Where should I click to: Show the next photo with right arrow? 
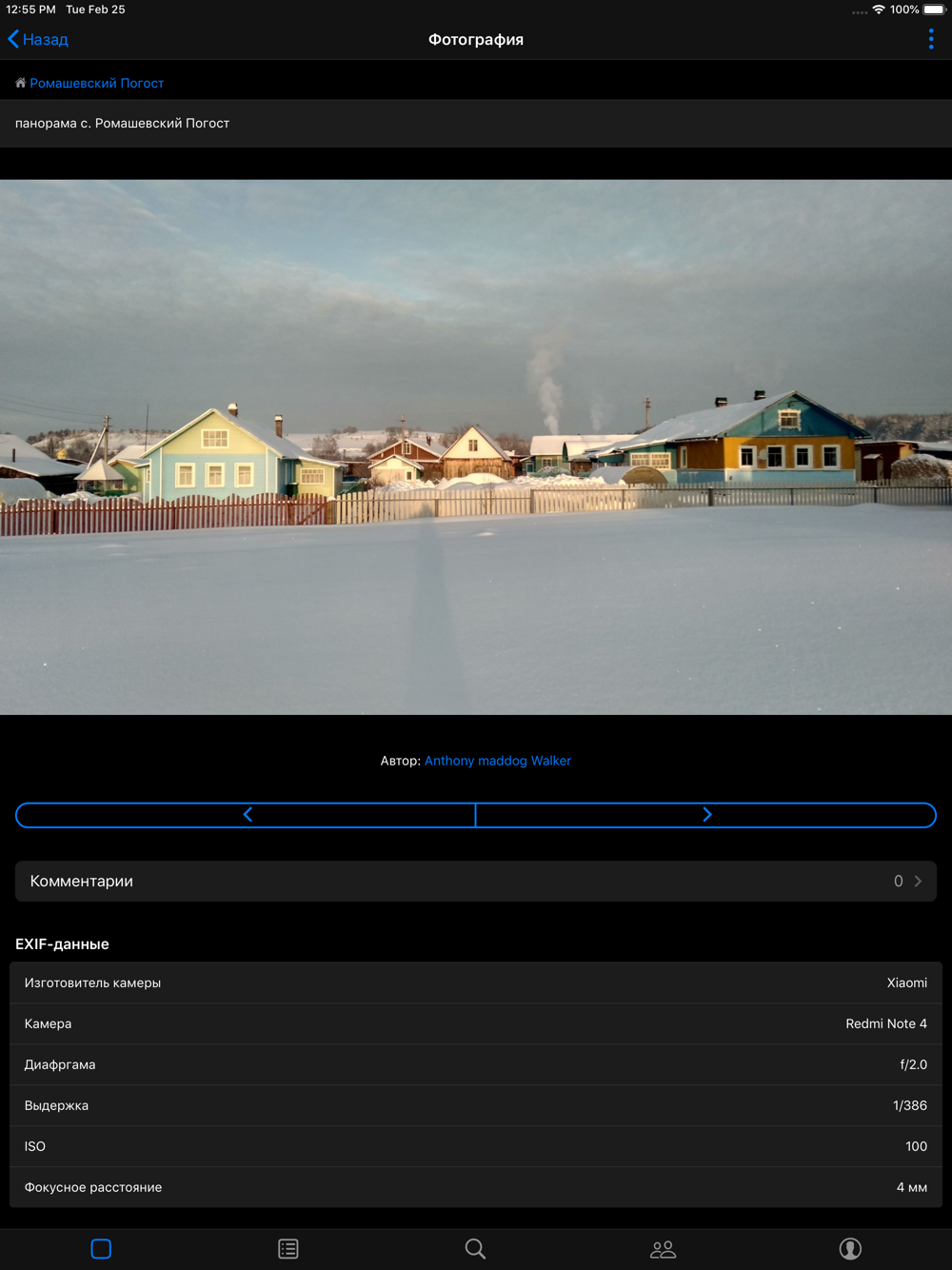click(x=706, y=815)
